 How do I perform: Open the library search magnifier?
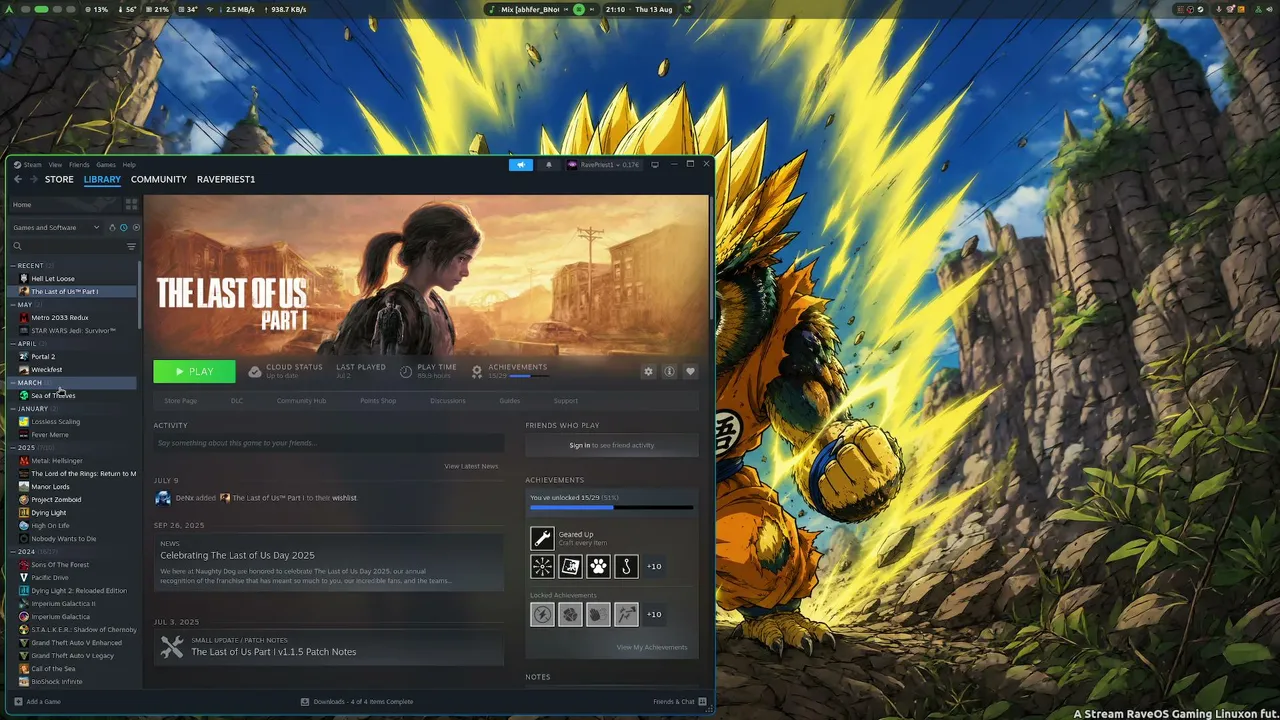(x=17, y=246)
